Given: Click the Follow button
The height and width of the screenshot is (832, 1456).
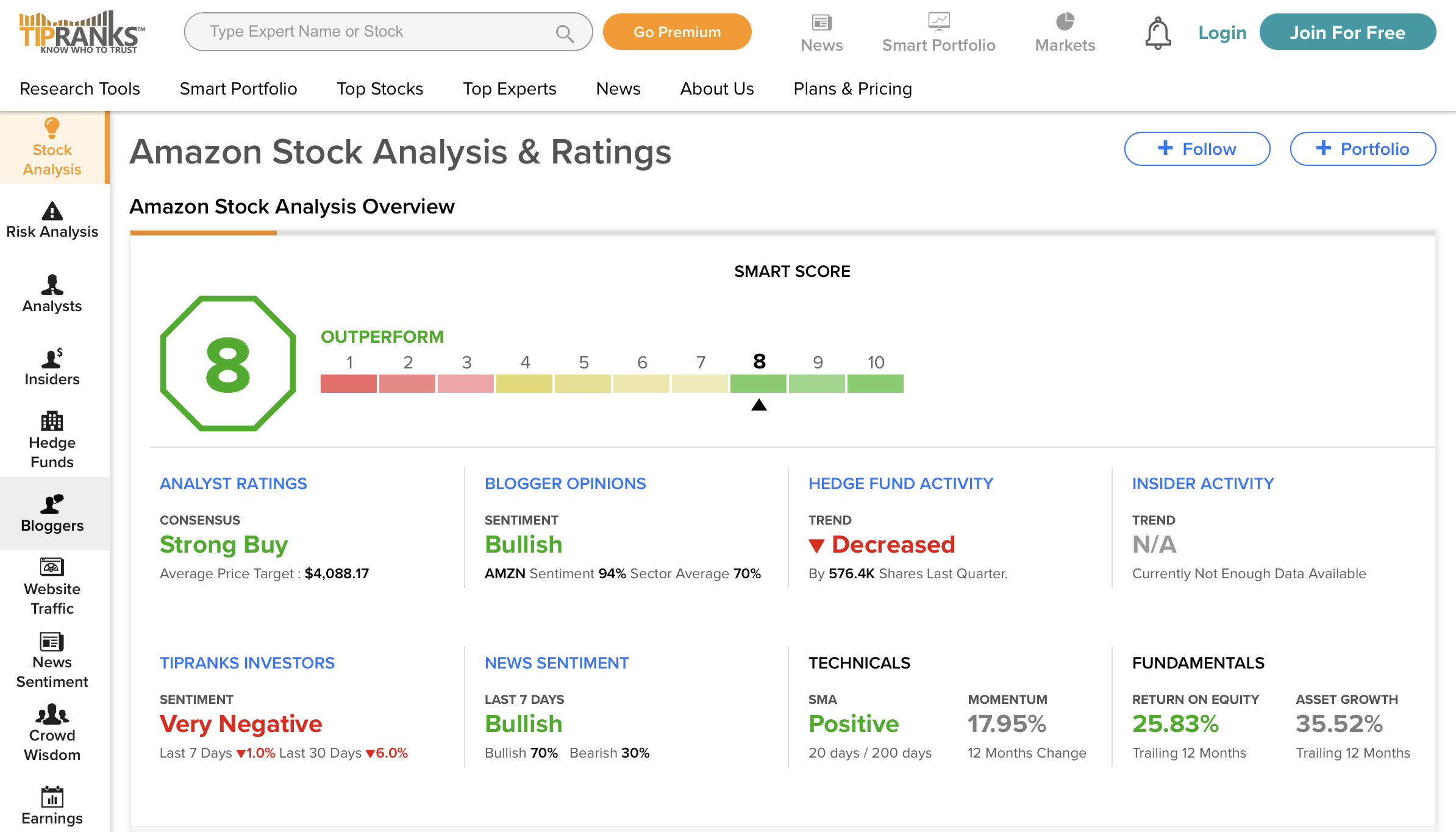Looking at the screenshot, I should tap(1197, 149).
